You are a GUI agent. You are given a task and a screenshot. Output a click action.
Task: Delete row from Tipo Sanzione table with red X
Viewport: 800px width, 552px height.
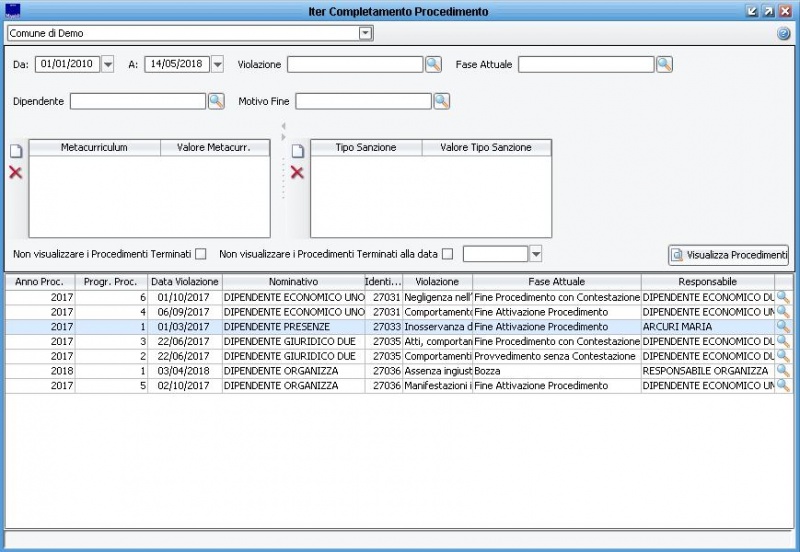[297, 172]
